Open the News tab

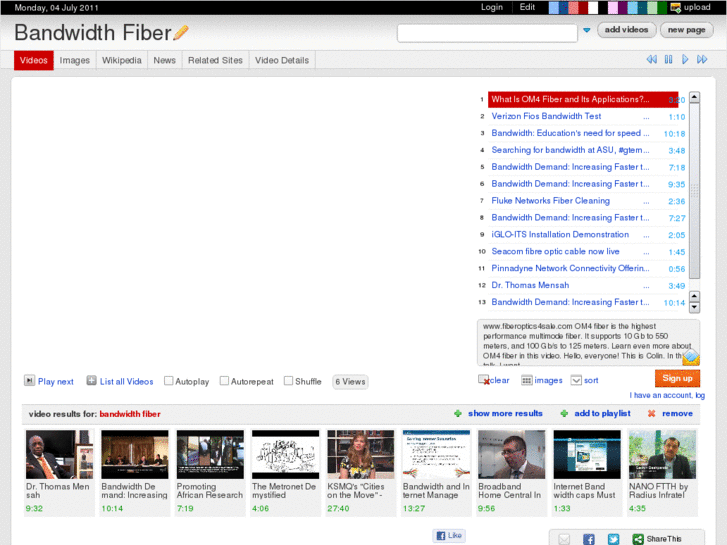[x=165, y=60]
